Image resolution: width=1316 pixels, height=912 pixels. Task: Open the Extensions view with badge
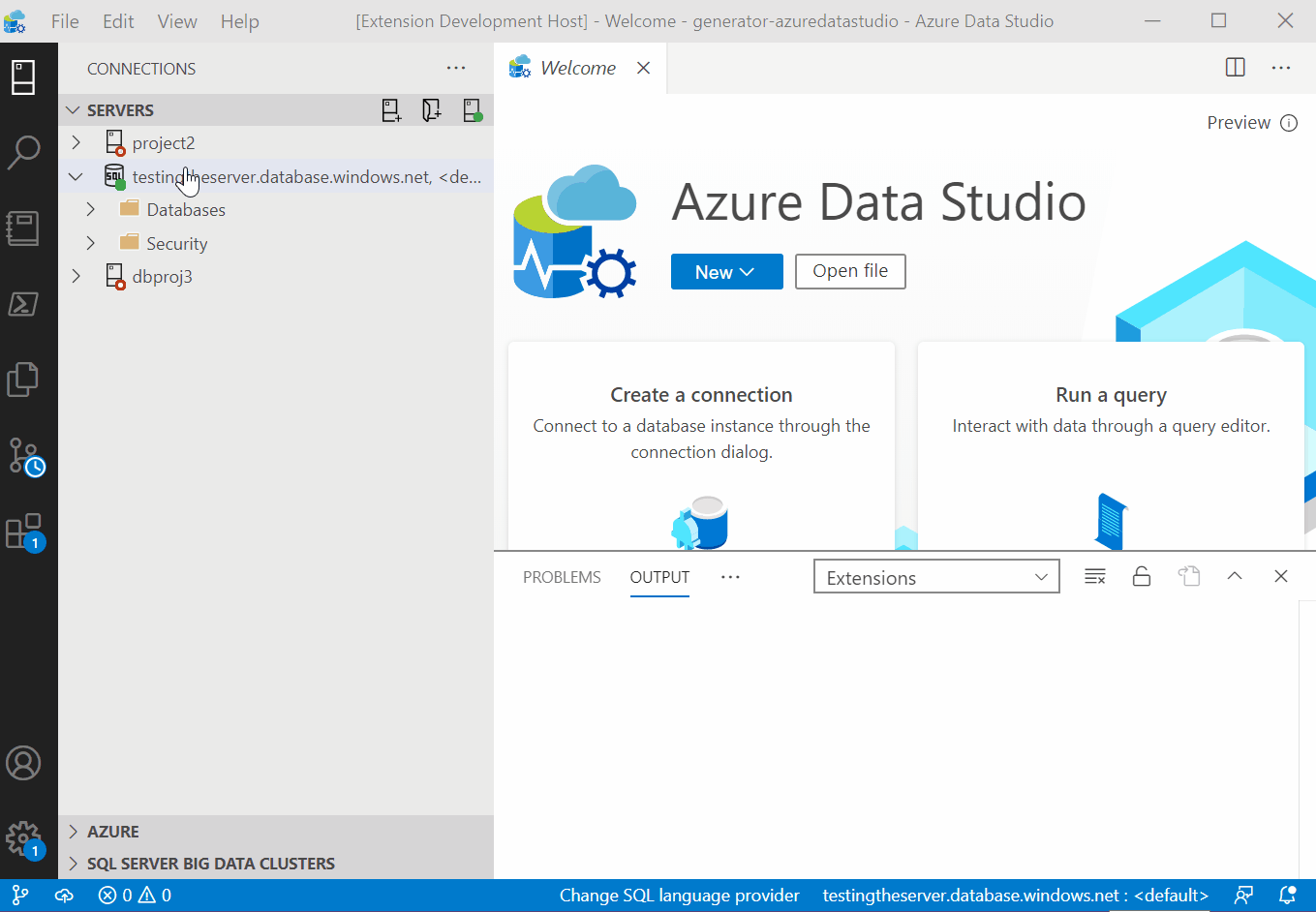(25, 532)
